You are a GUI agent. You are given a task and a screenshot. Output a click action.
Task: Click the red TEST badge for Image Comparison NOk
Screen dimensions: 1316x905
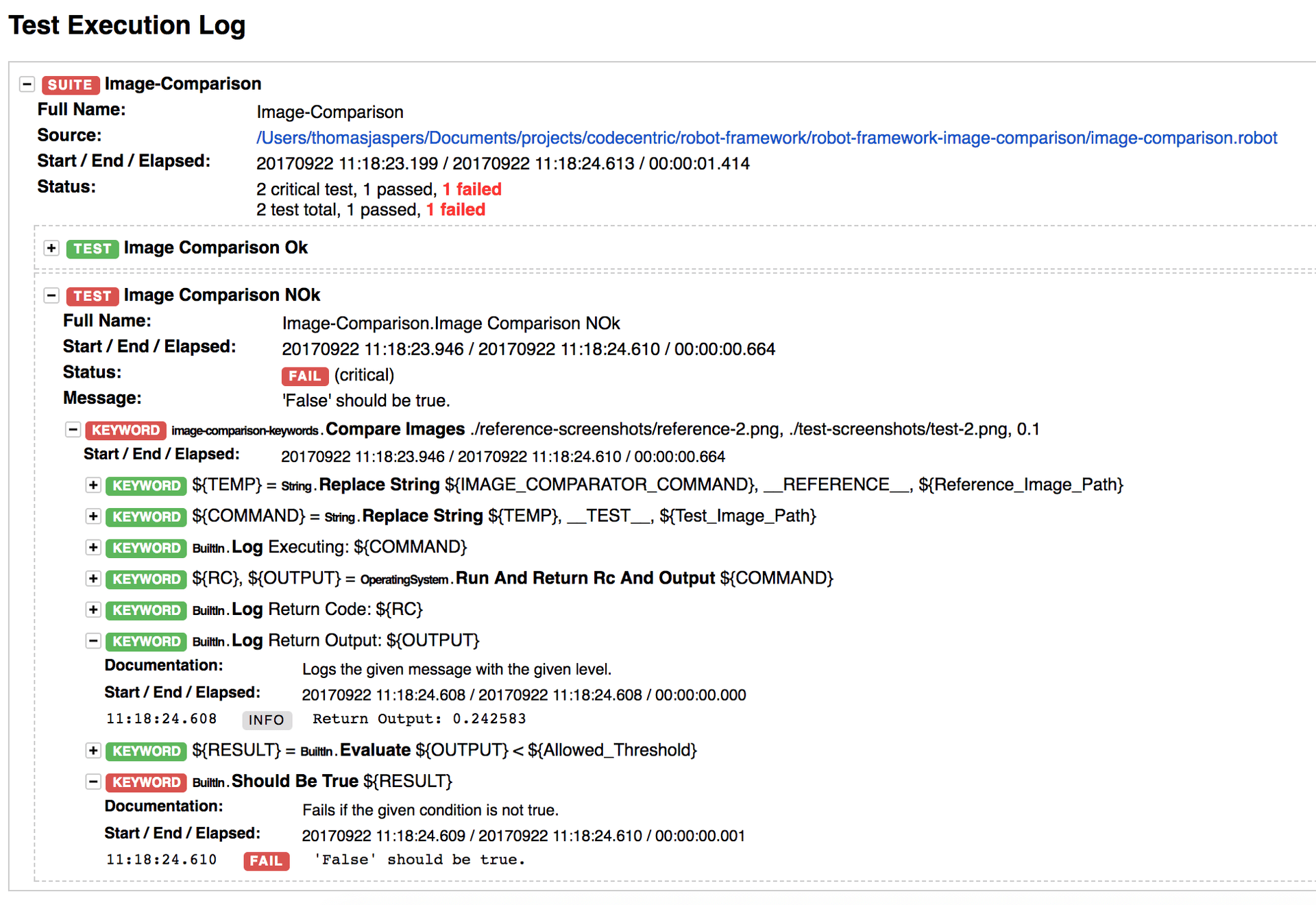tap(93, 295)
